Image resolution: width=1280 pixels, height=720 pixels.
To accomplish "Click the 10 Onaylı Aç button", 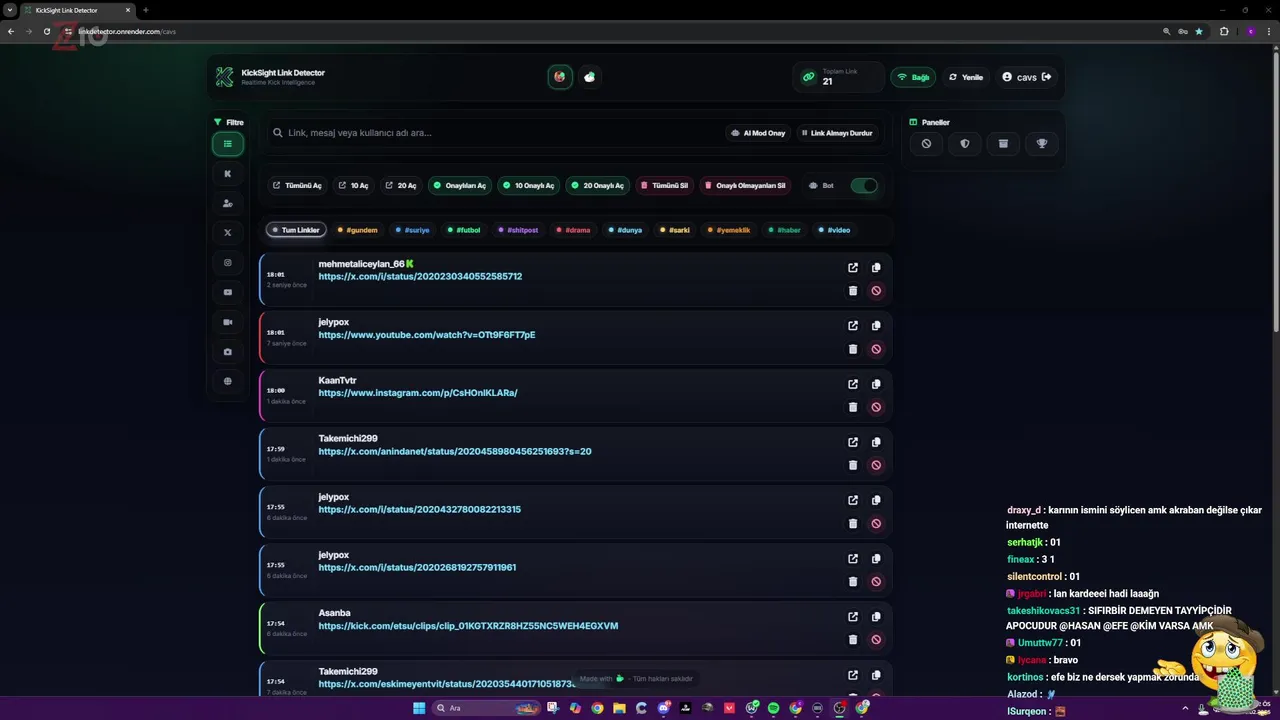I will pos(528,186).
